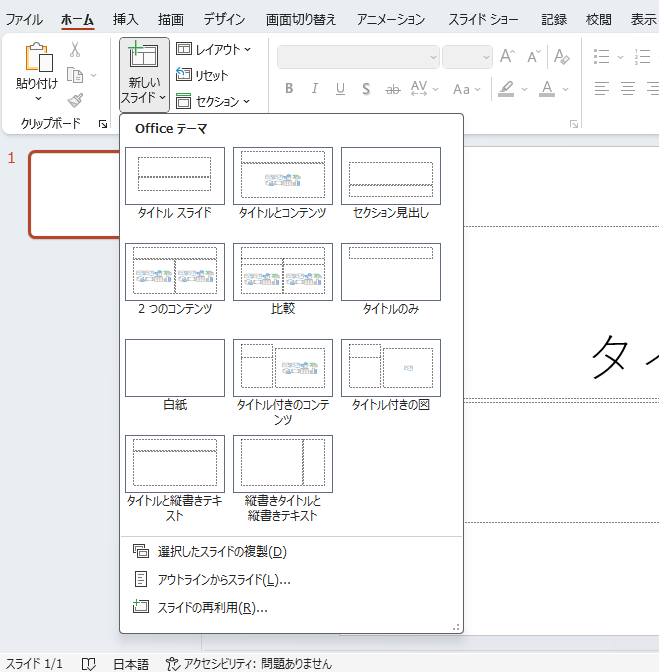Screen dimensions: 659x672
Task: Click the Paste (貼り付け) clipboard icon
Action: pyautogui.click(x=39, y=57)
